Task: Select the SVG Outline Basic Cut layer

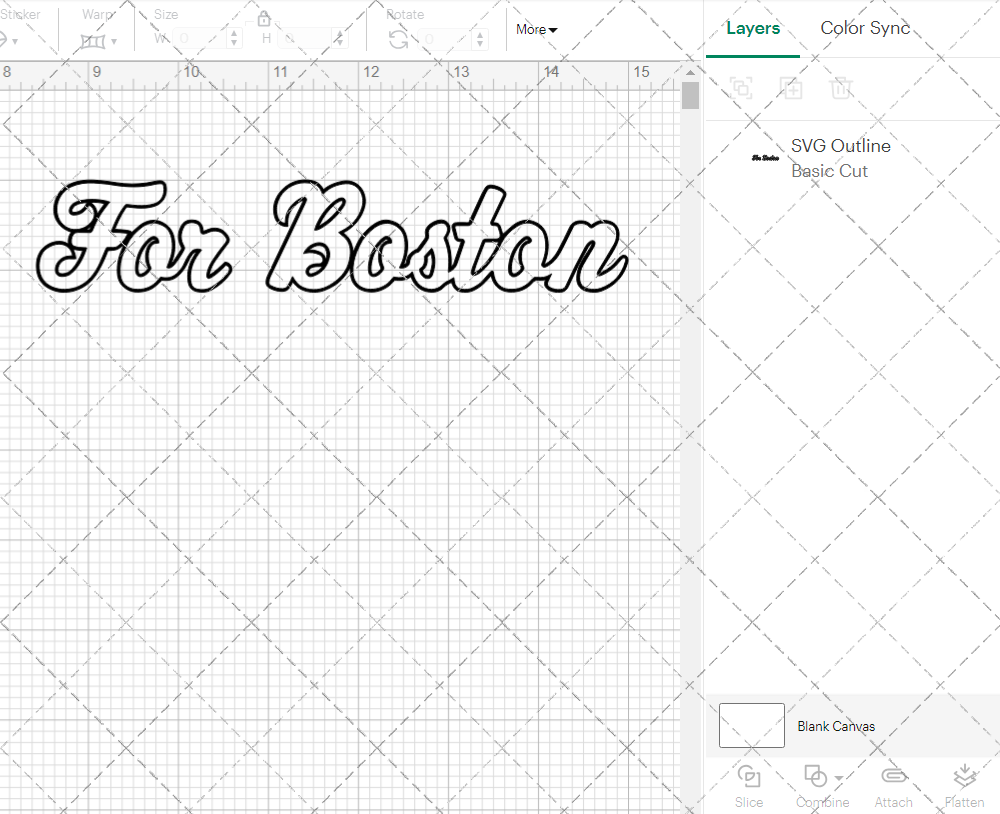Action: pyautogui.click(x=840, y=157)
